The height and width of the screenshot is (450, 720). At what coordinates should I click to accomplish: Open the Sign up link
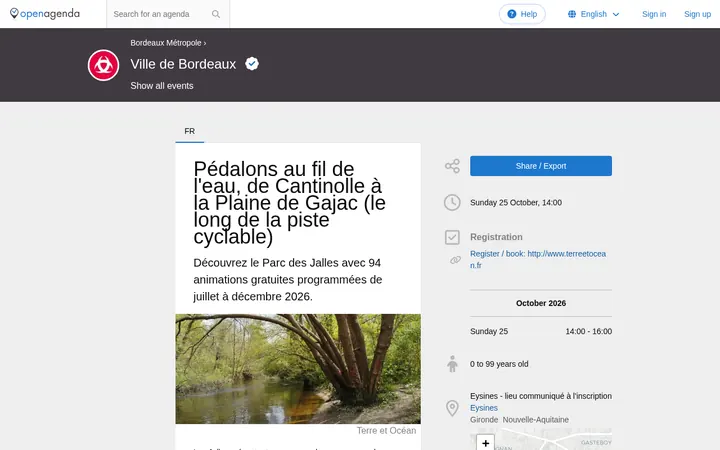pyautogui.click(x=697, y=14)
